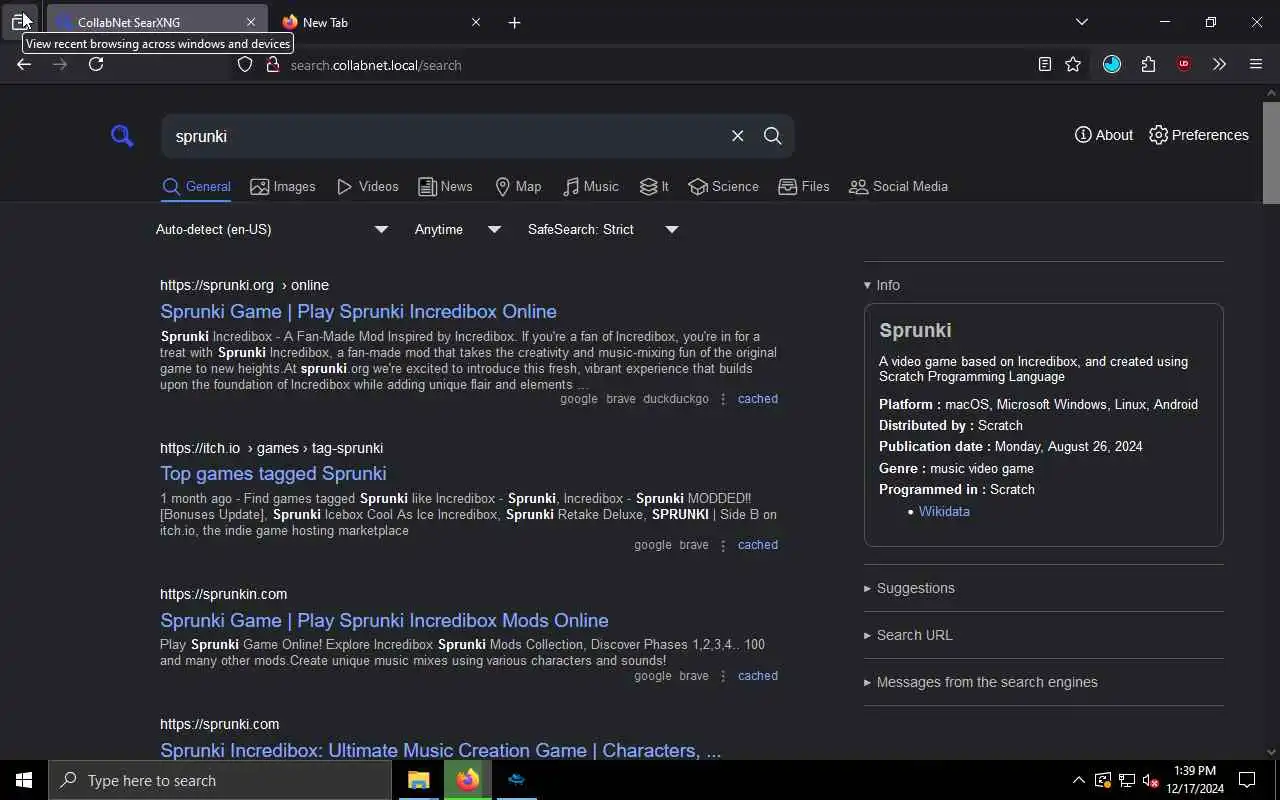This screenshot has height=800, width=1280.
Task: Click the browser address bar URL
Action: [376, 65]
